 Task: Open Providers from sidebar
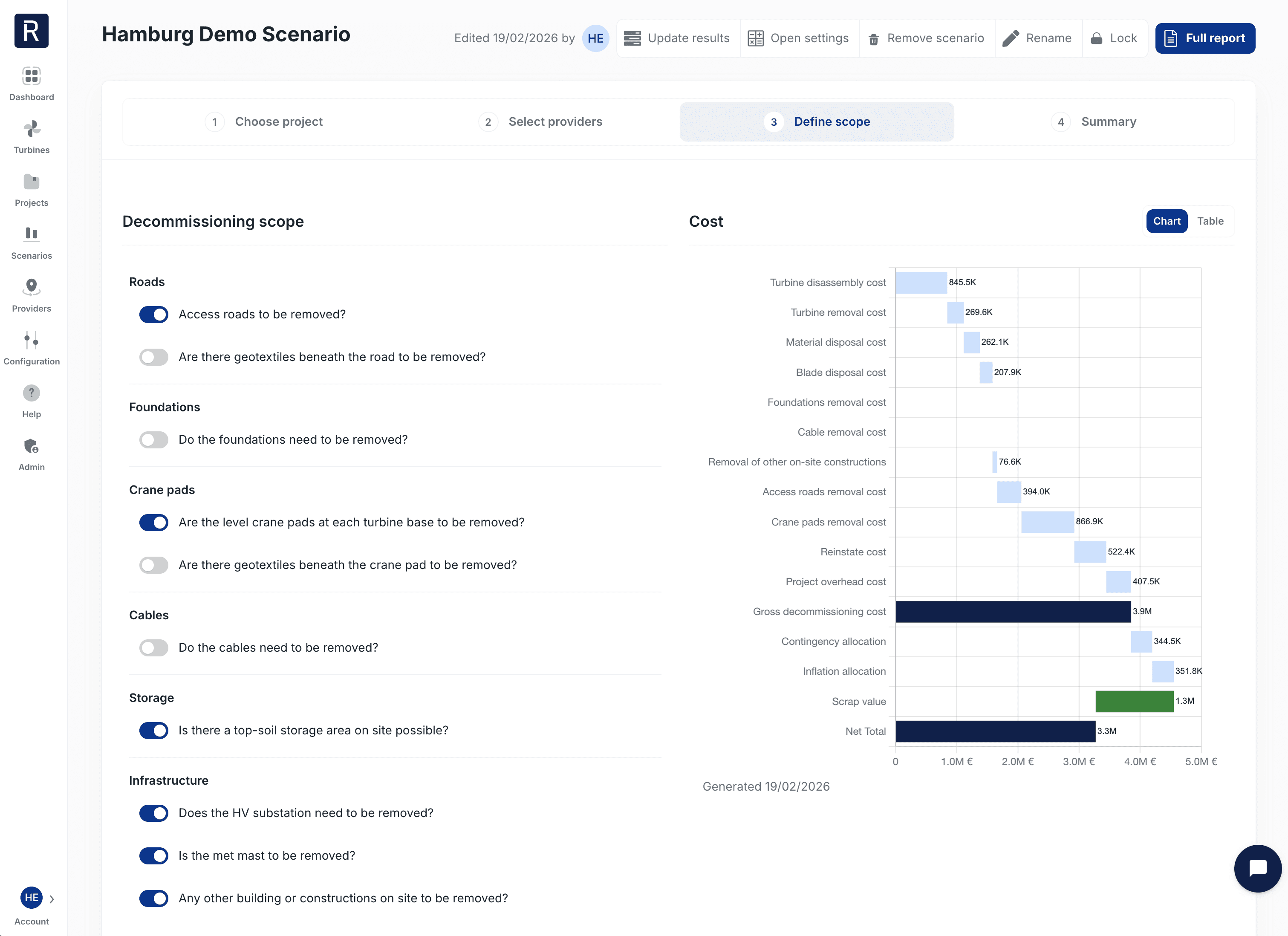coord(31,287)
